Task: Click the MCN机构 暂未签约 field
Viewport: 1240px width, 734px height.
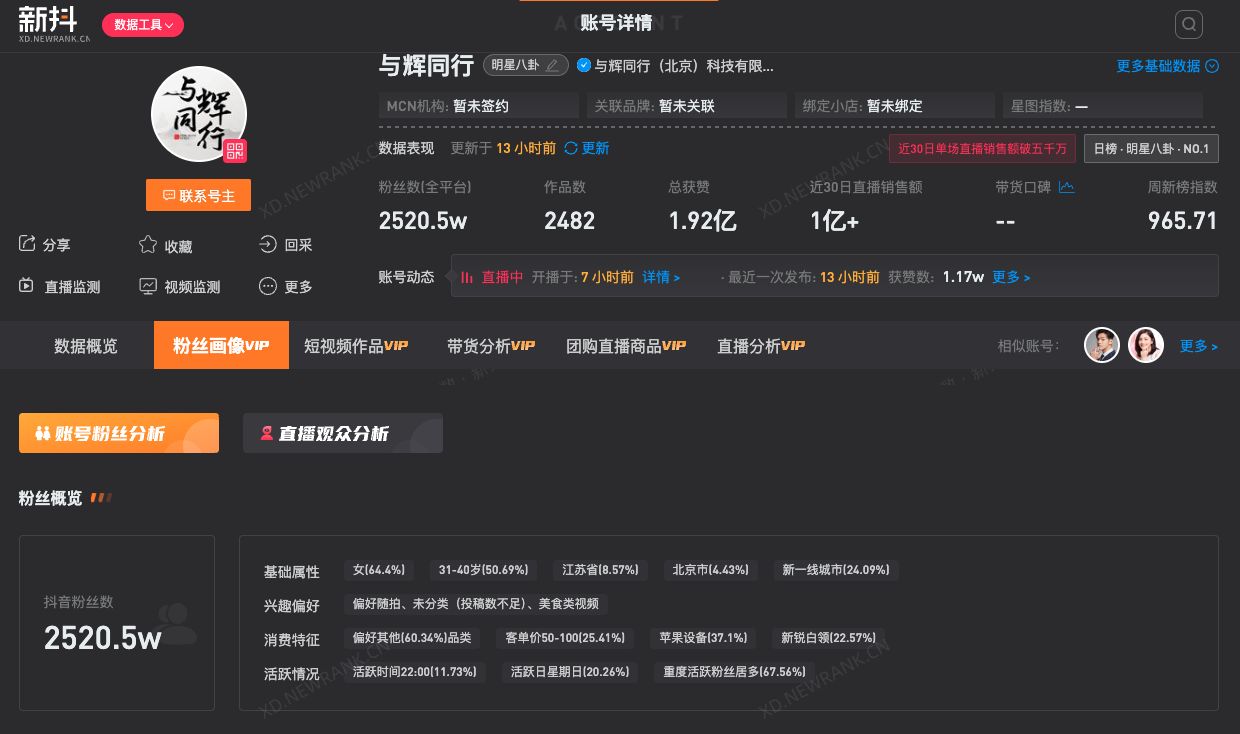Action: pyautogui.click(x=479, y=106)
